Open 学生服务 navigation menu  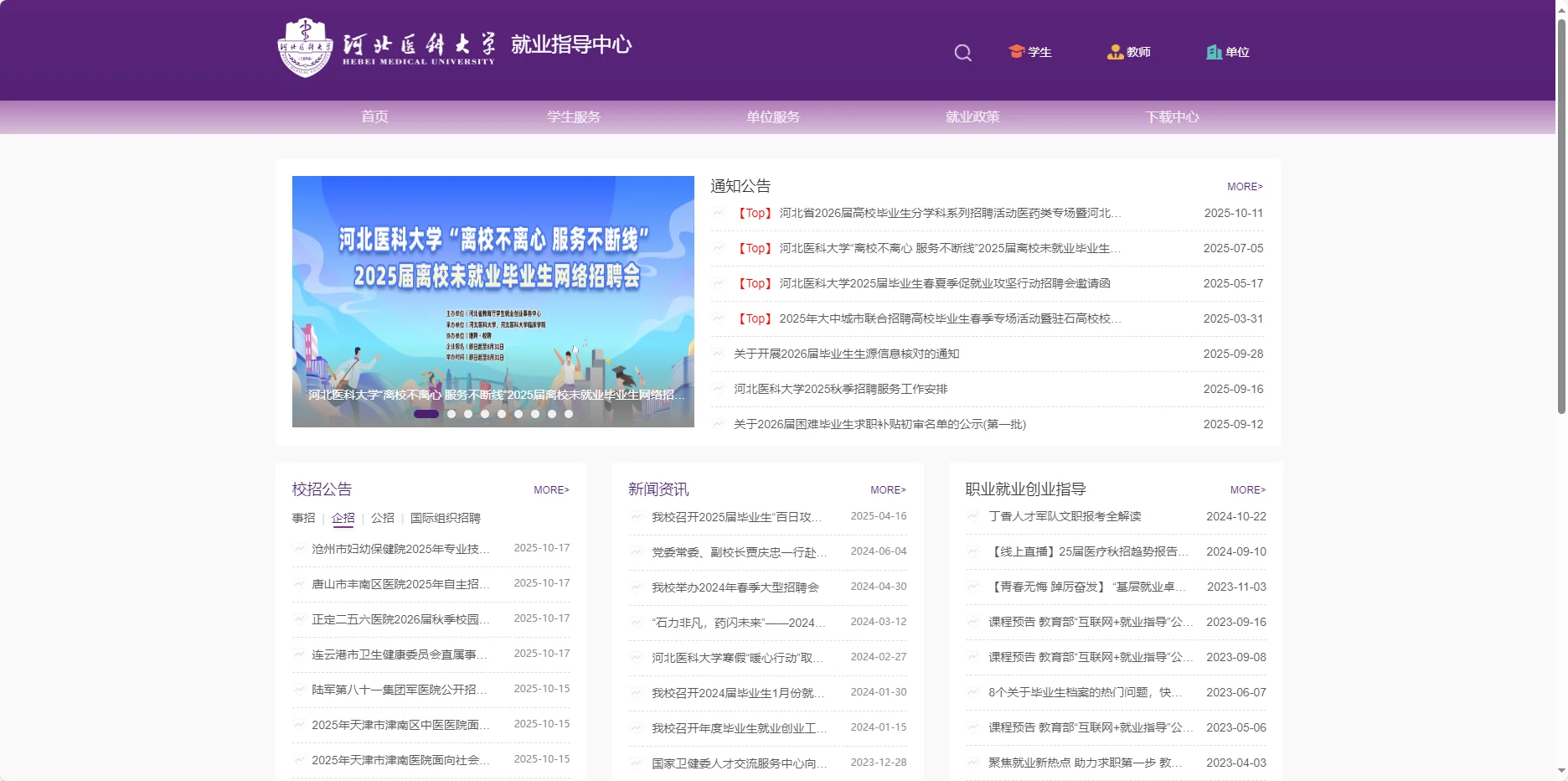click(574, 117)
